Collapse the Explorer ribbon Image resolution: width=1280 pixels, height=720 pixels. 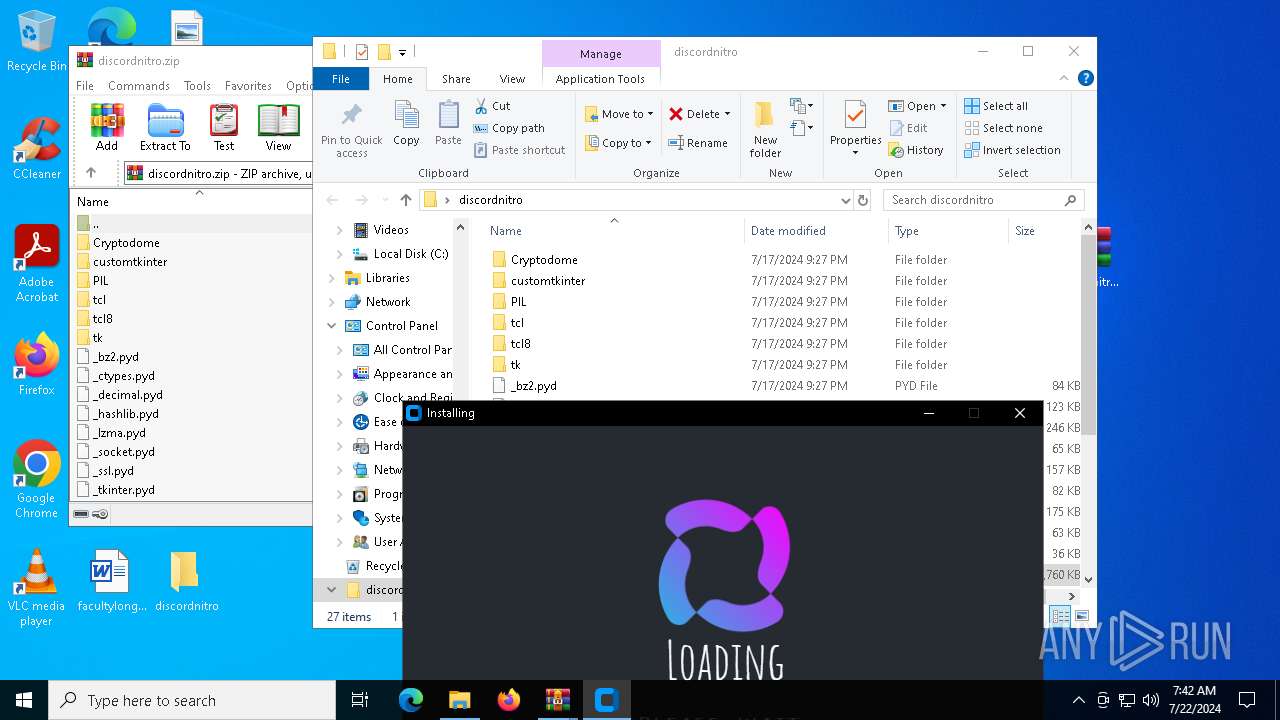pyautogui.click(x=1065, y=78)
